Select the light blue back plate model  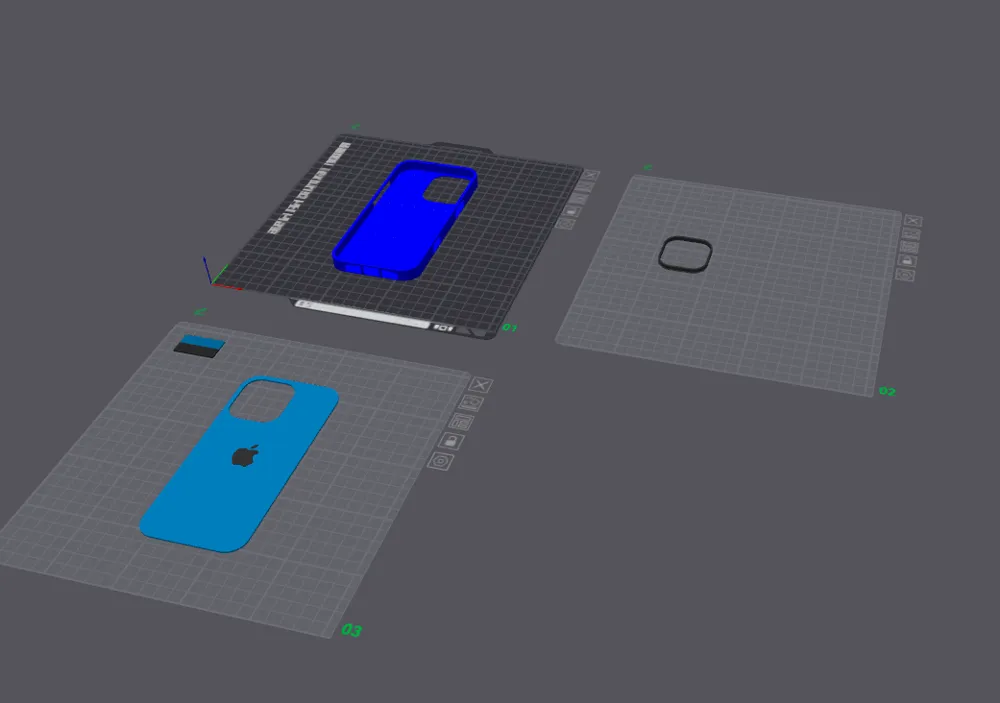tap(239, 465)
